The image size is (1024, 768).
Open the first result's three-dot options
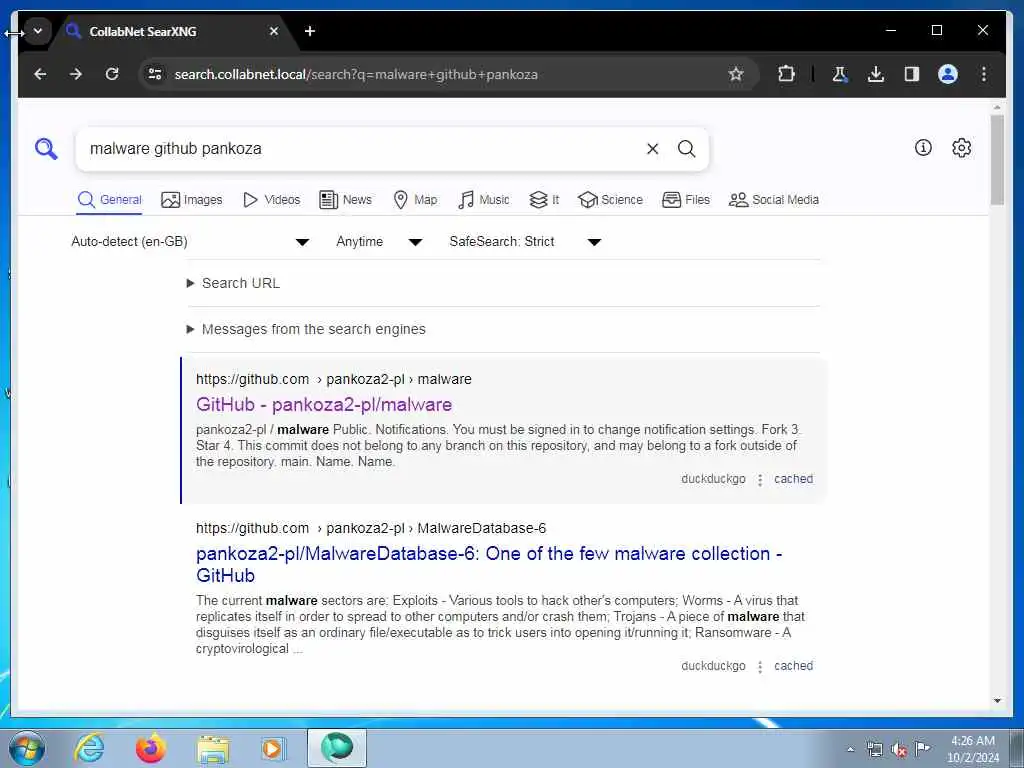coord(760,480)
